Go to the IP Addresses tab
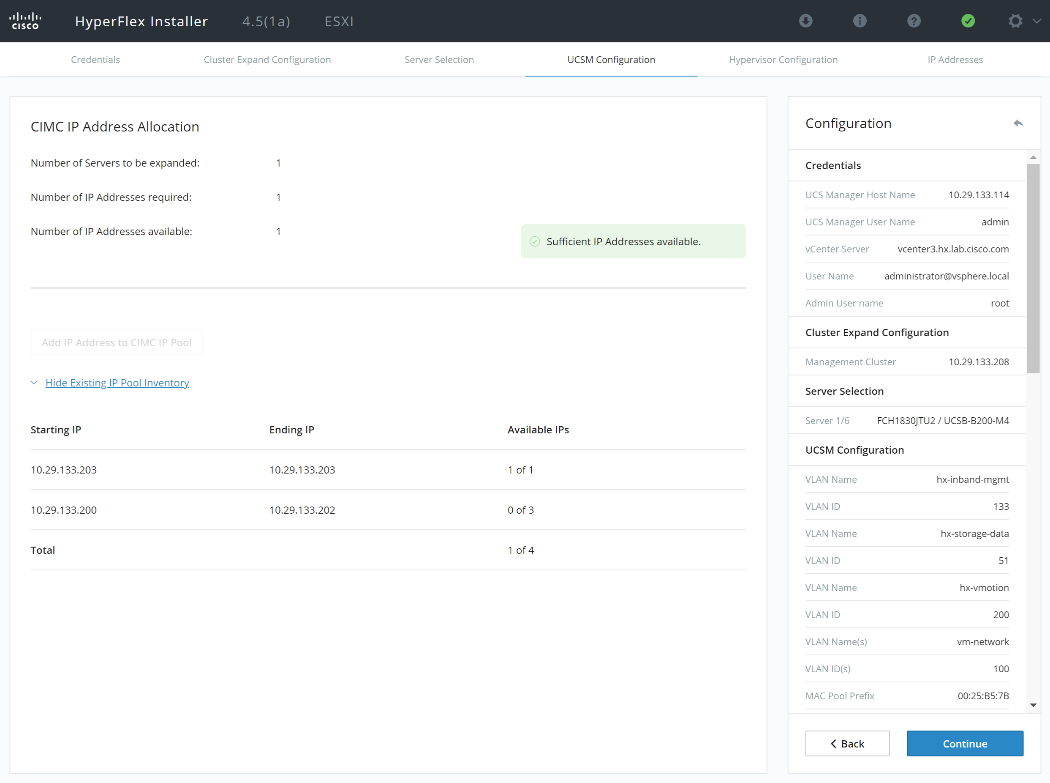The height and width of the screenshot is (783, 1050). point(956,60)
